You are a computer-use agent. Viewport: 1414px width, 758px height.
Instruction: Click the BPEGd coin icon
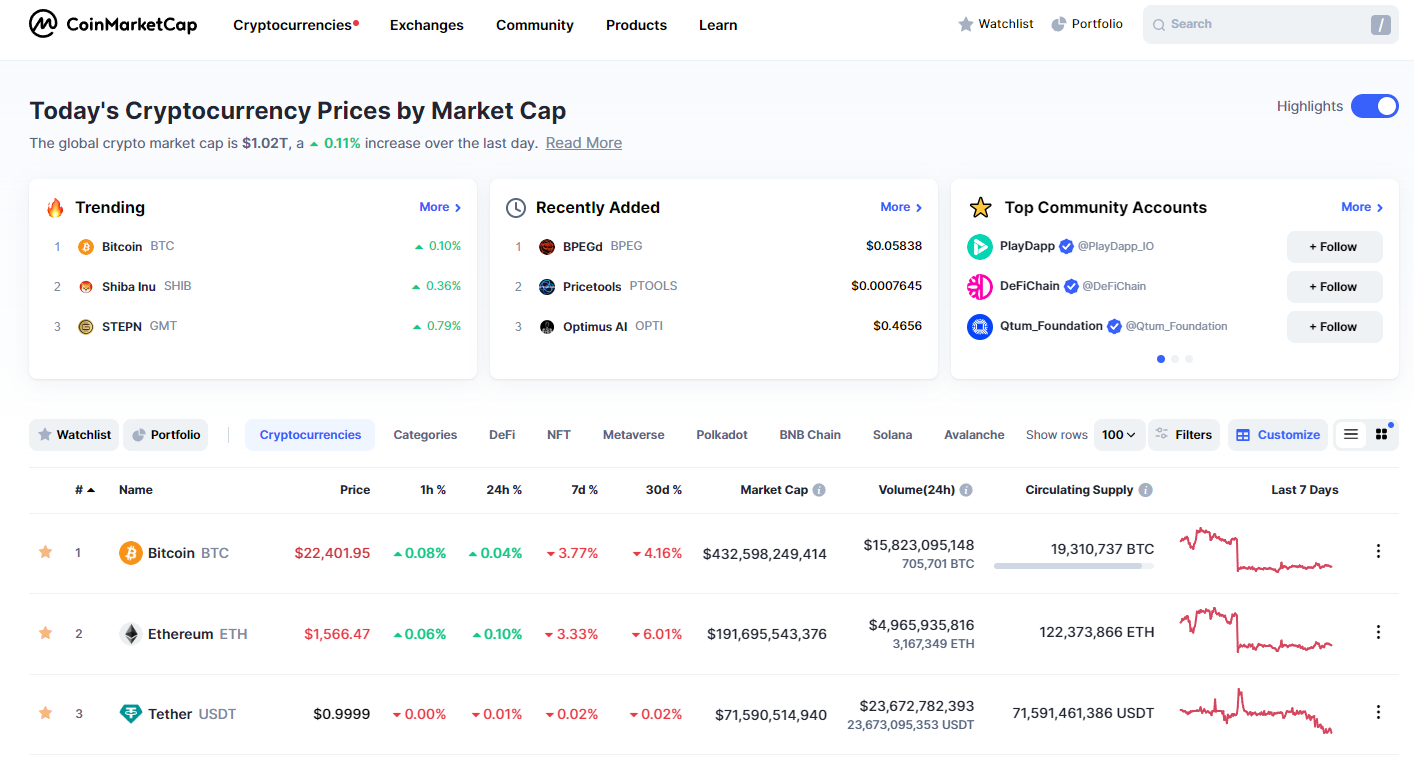point(547,247)
